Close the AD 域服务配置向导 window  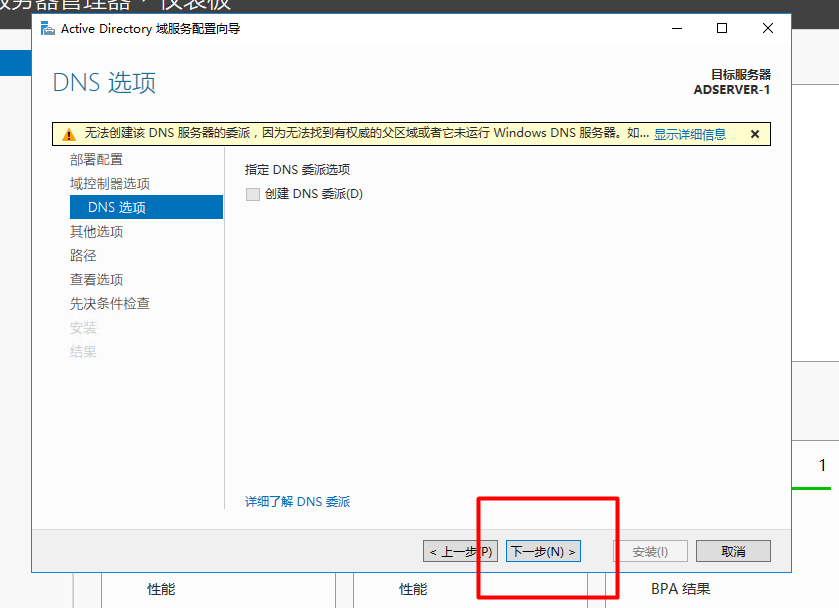768,28
